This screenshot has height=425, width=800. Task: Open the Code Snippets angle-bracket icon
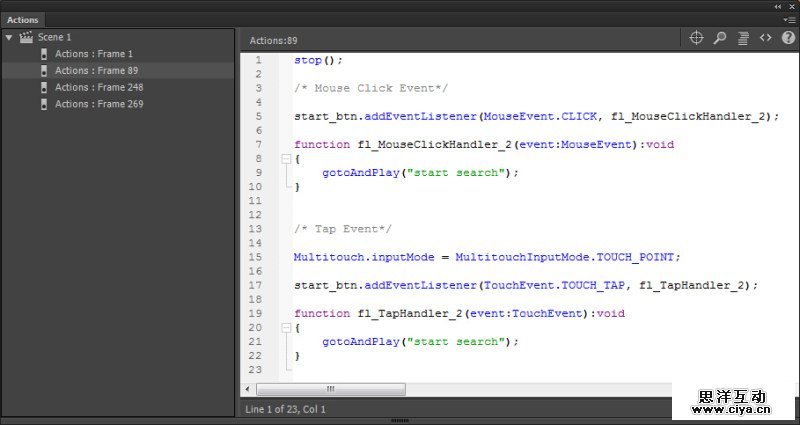point(766,38)
